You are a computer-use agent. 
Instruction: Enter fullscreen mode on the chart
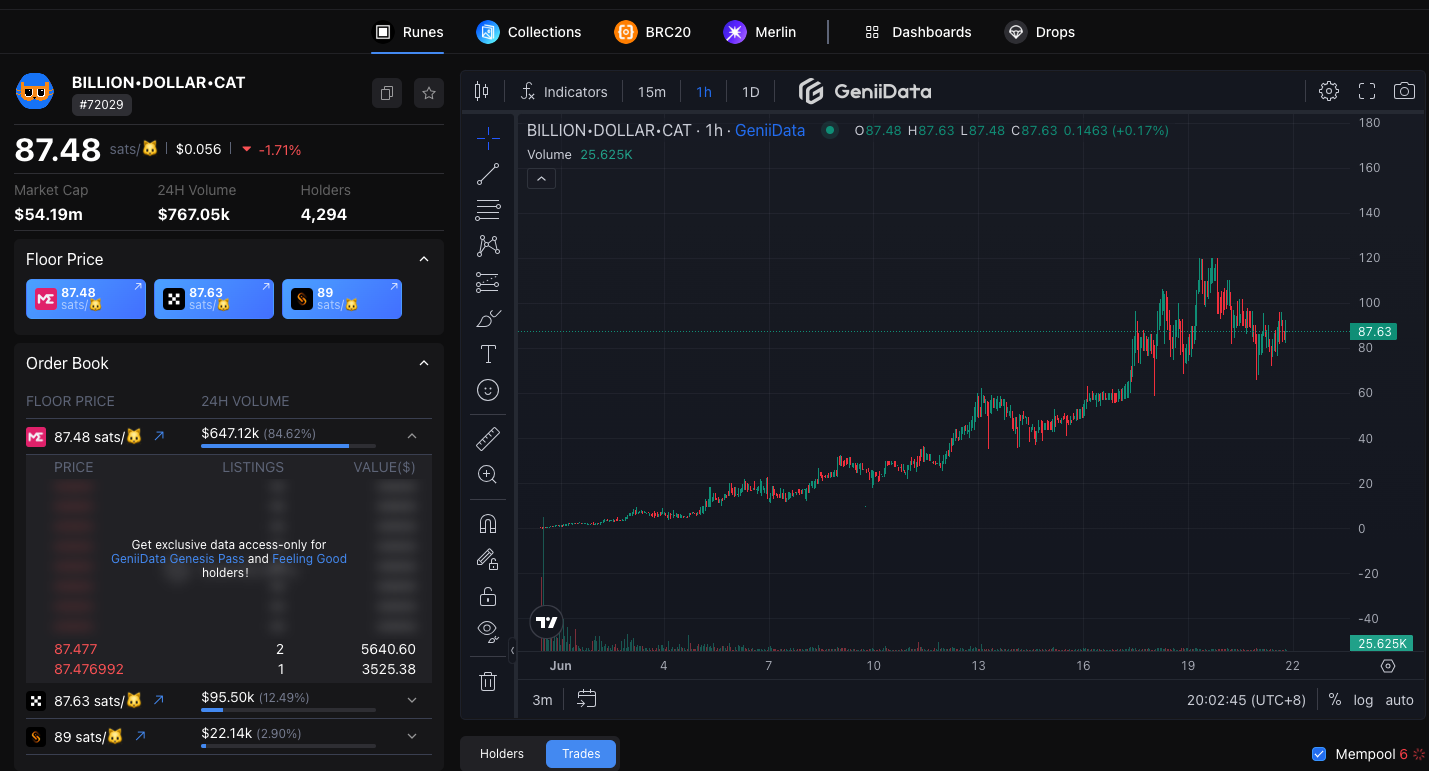tap(1366, 91)
